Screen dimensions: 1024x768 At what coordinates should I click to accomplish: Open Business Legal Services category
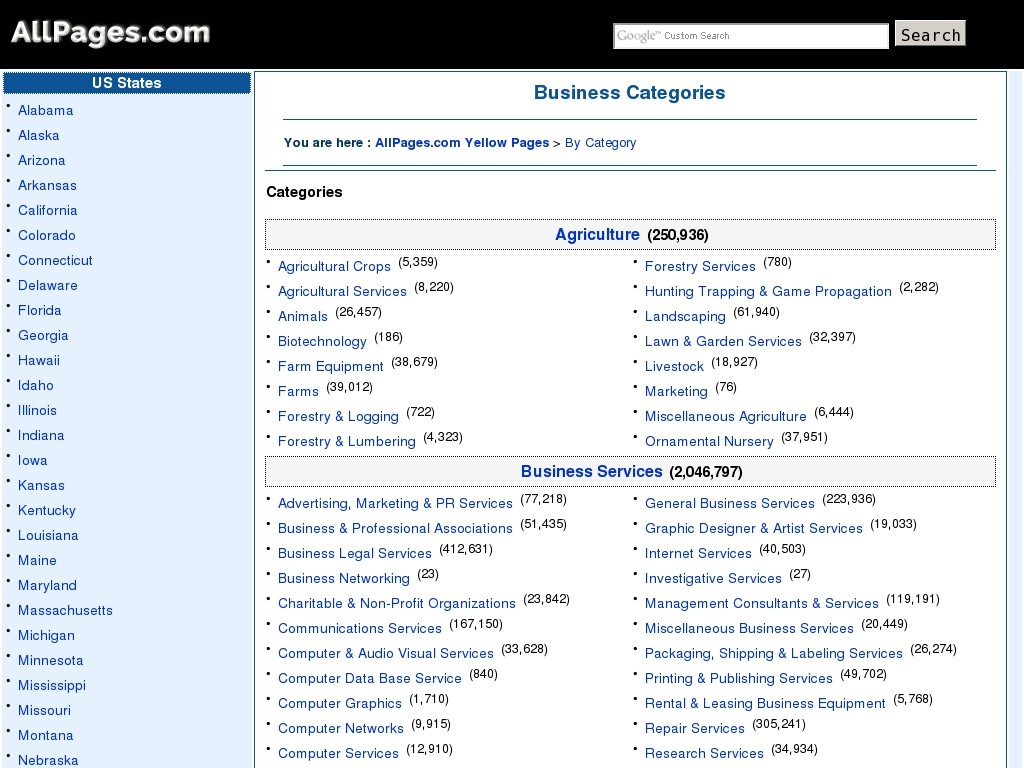[x=355, y=554]
